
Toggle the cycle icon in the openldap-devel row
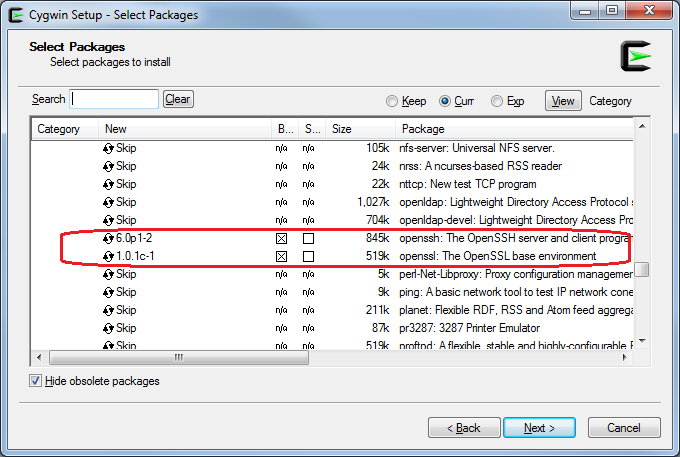coord(108,221)
